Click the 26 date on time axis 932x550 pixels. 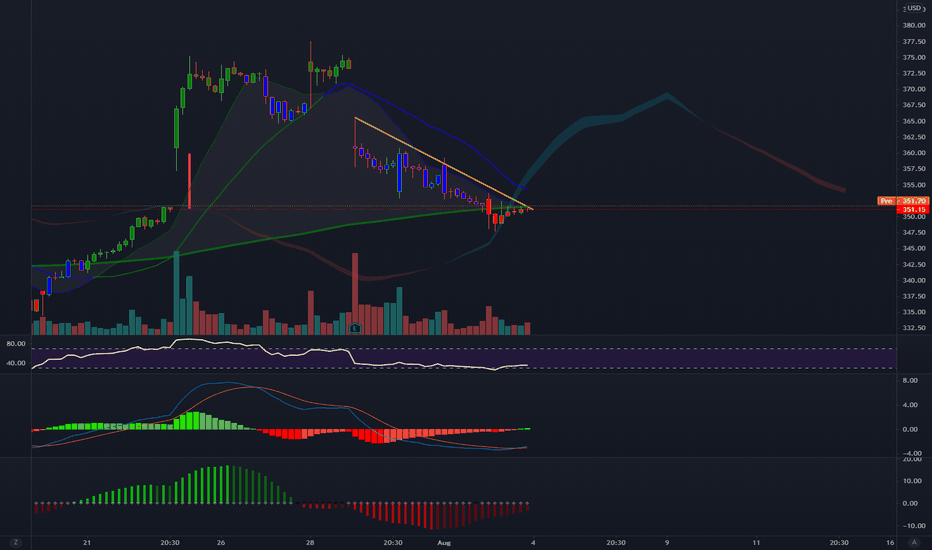click(x=221, y=542)
